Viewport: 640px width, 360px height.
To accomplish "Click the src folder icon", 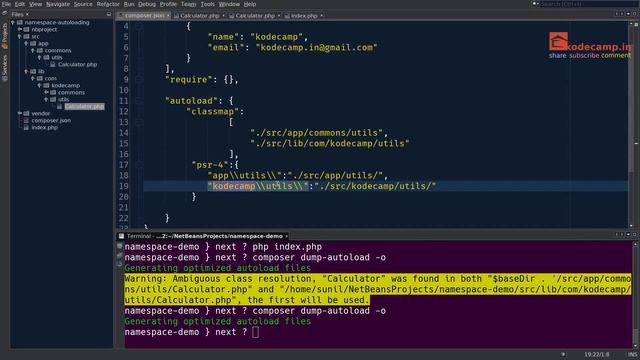I will pyautogui.click(x=27, y=36).
